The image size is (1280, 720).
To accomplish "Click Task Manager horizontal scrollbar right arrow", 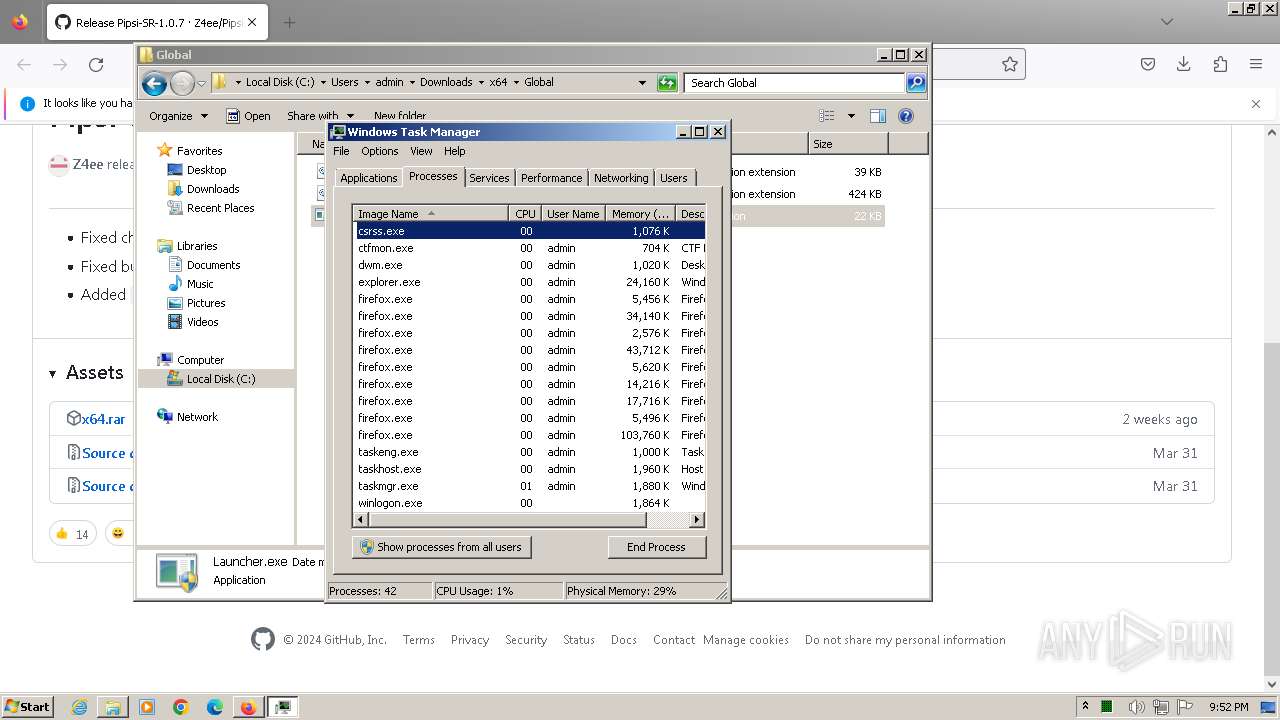I will point(697,520).
